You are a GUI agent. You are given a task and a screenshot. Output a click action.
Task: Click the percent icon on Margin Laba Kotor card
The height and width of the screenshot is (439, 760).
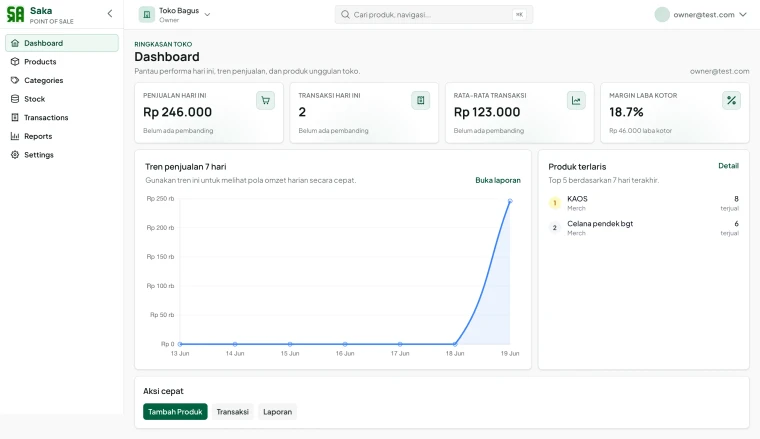731,100
